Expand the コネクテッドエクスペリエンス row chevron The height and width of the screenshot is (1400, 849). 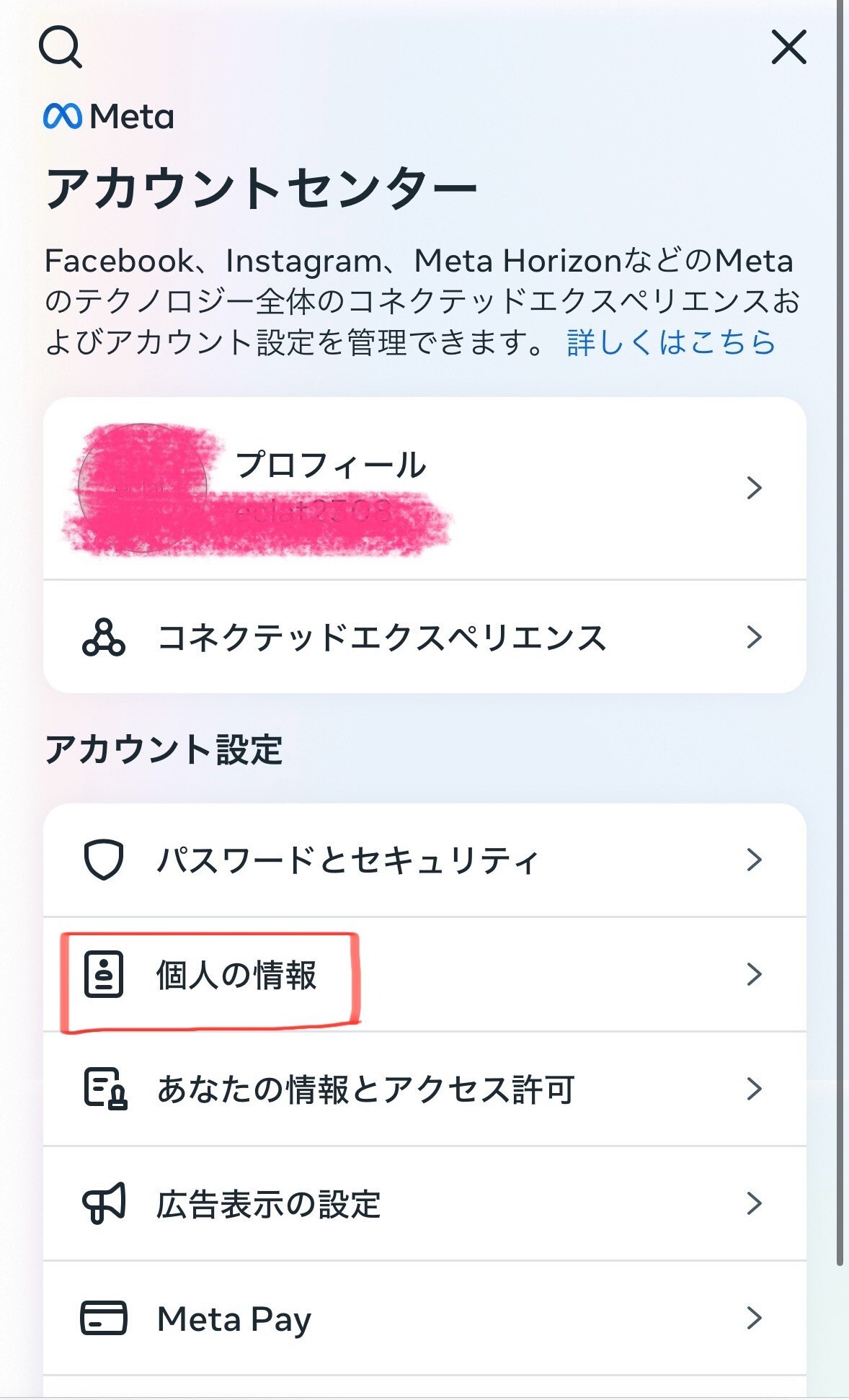coord(754,637)
